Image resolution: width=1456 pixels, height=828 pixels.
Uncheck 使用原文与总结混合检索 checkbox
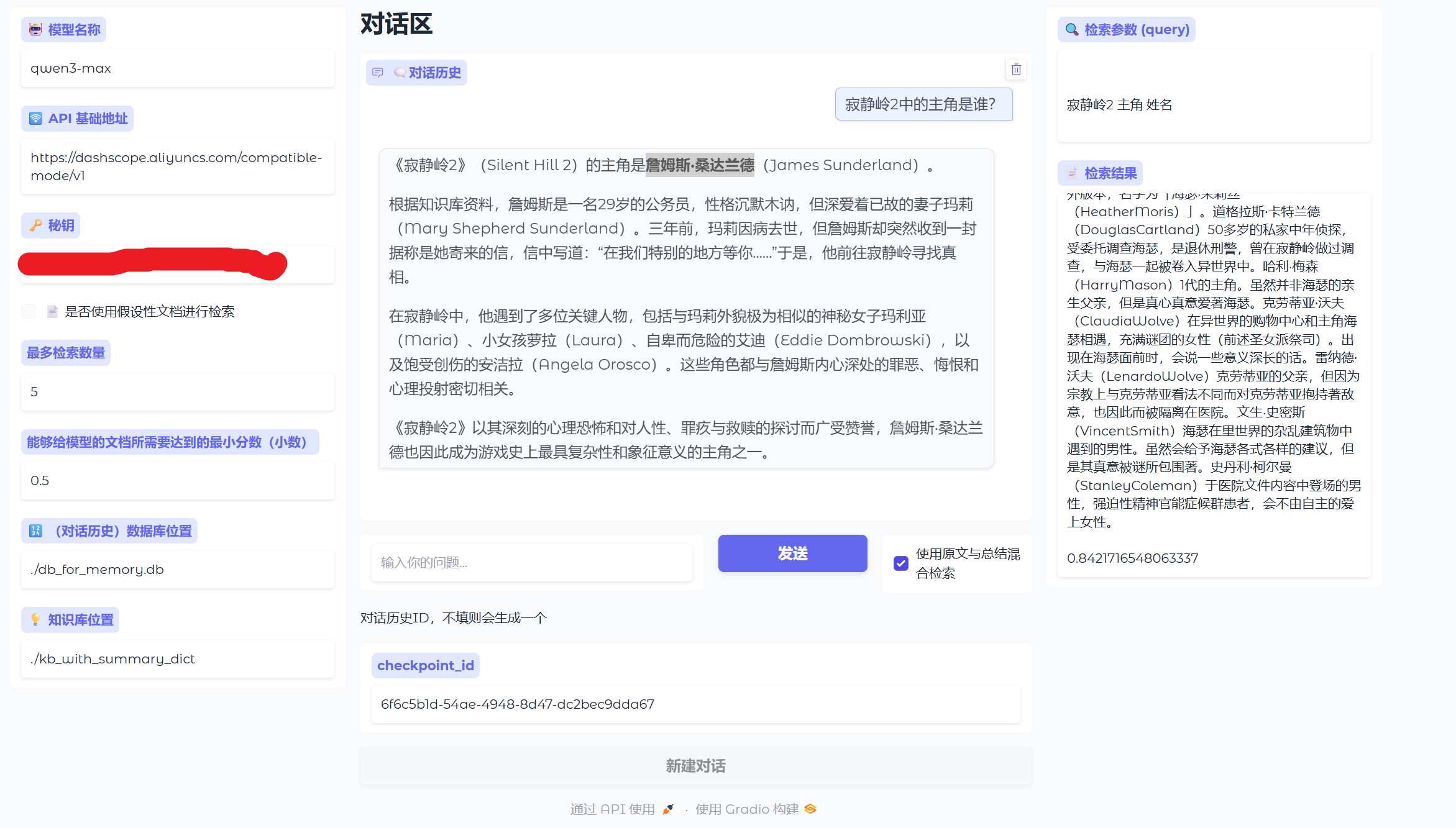(901, 563)
